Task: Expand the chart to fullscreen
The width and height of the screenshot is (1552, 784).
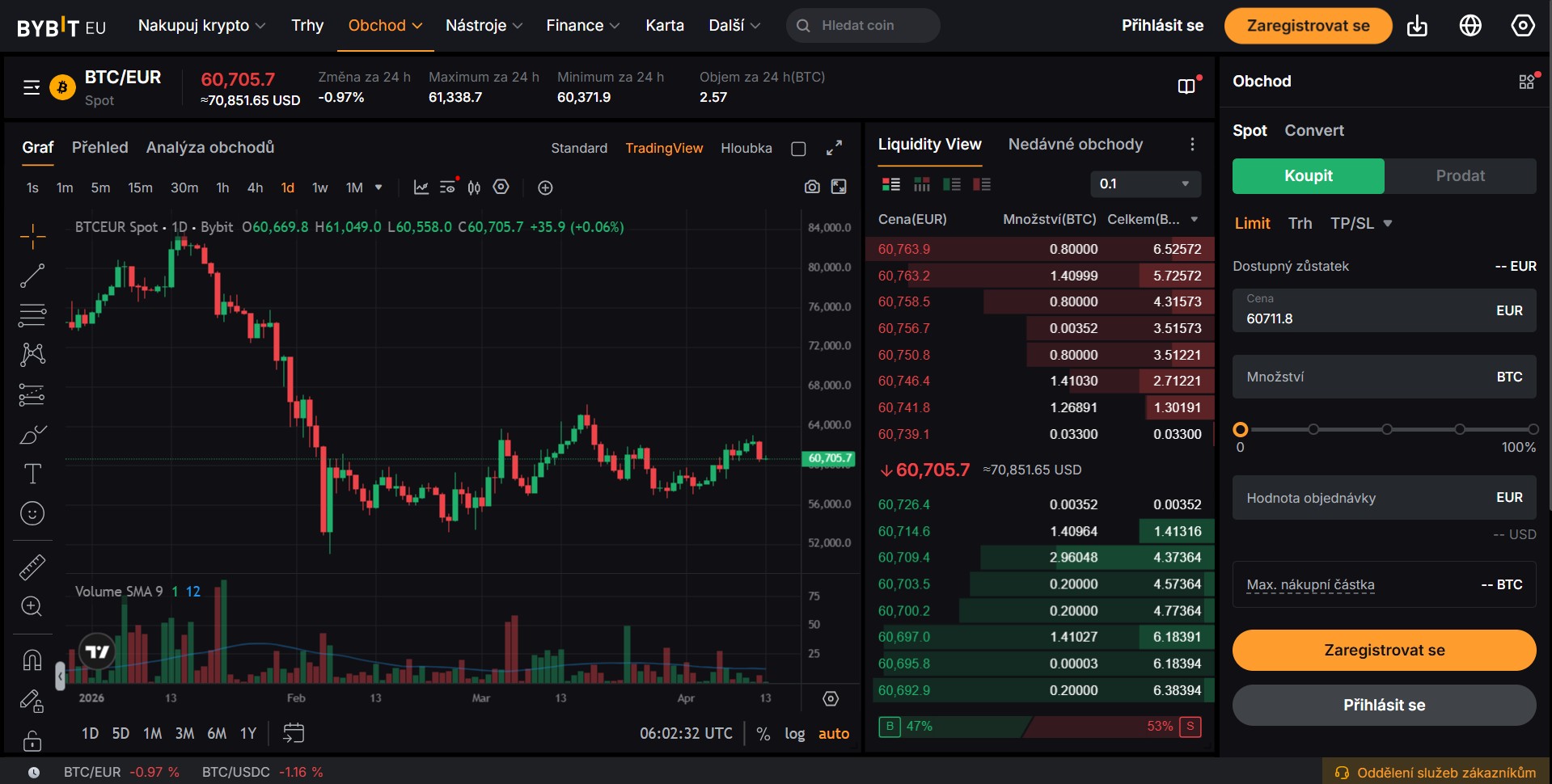Action: [834, 148]
